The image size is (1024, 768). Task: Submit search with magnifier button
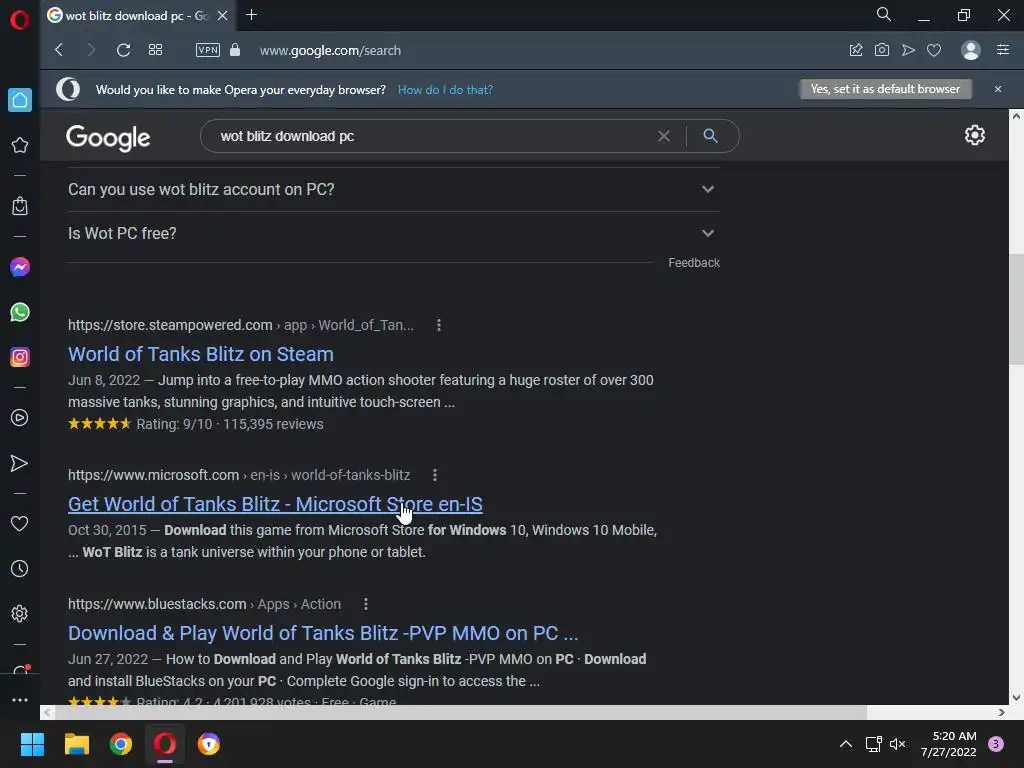(x=711, y=136)
